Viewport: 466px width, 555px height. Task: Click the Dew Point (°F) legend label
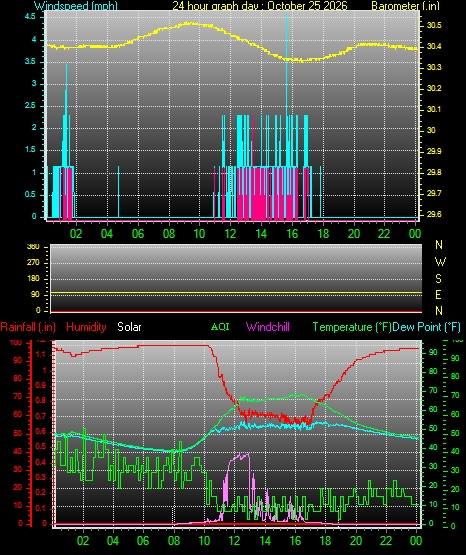click(427, 327)
